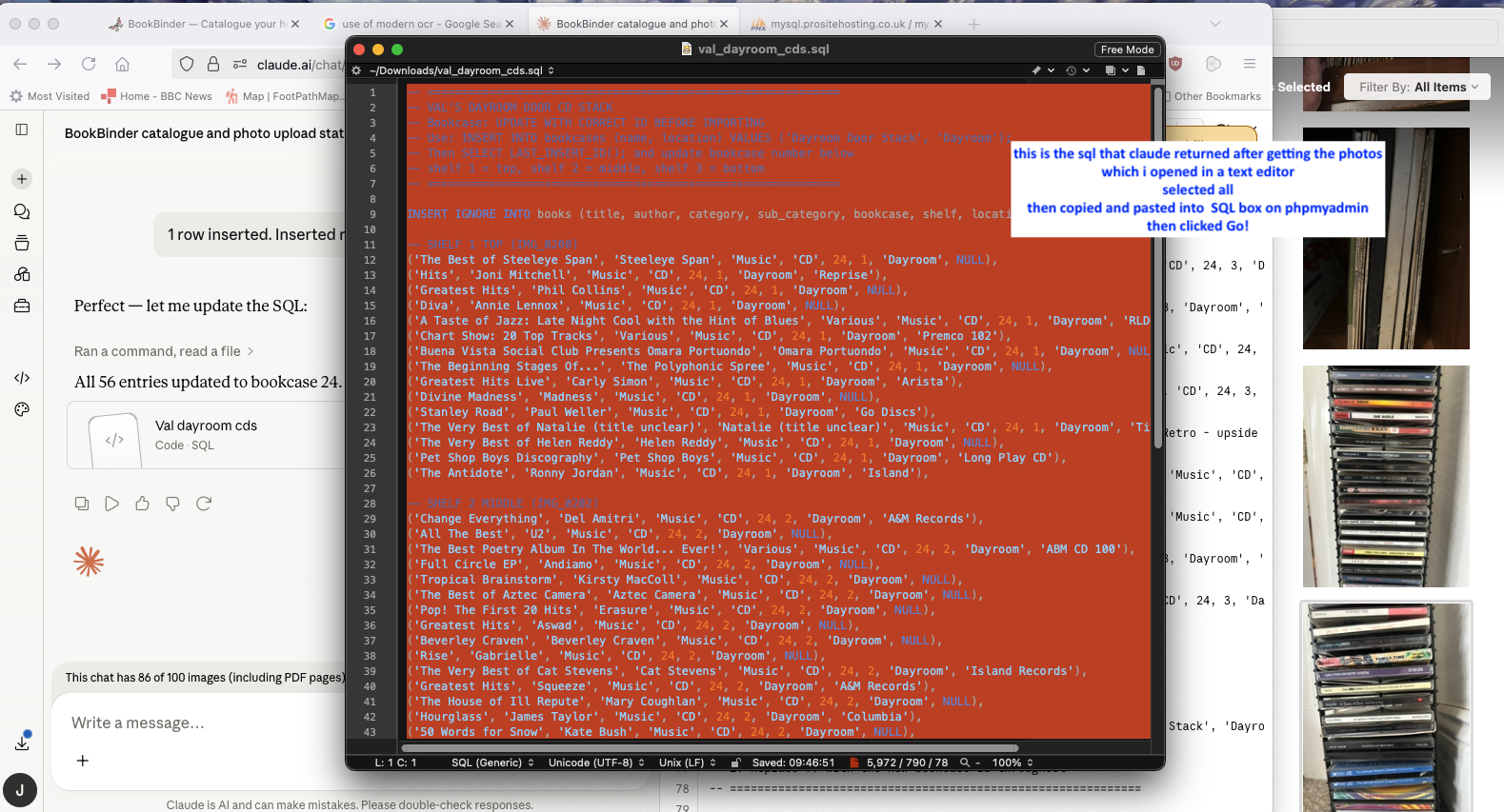The image size is (1504, 812).
Task: Open Chats icon in Claude sidebar
Action: pyautogui.click(x=22, y=211)
